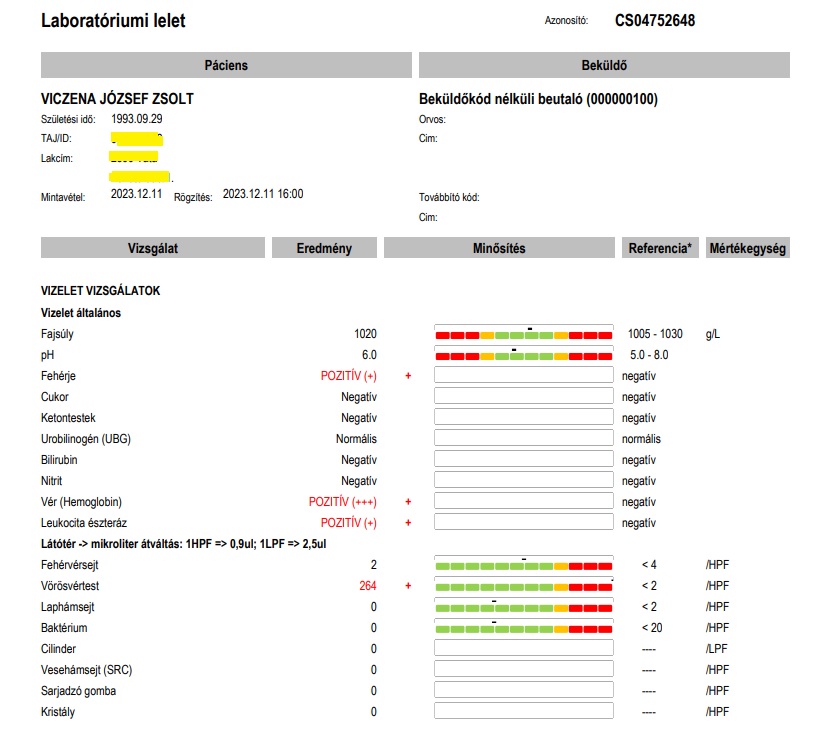Viewport: 829px width, 729px height.
Task: Click the empty Fehérje rating box
Action: point(523,376)
